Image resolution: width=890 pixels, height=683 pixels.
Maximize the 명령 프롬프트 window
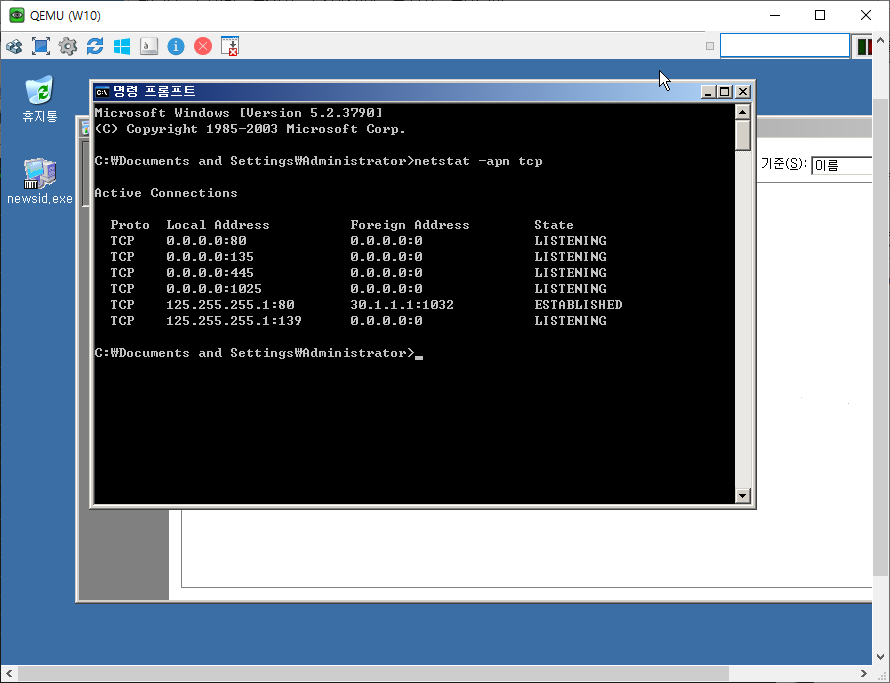point(725,92)
